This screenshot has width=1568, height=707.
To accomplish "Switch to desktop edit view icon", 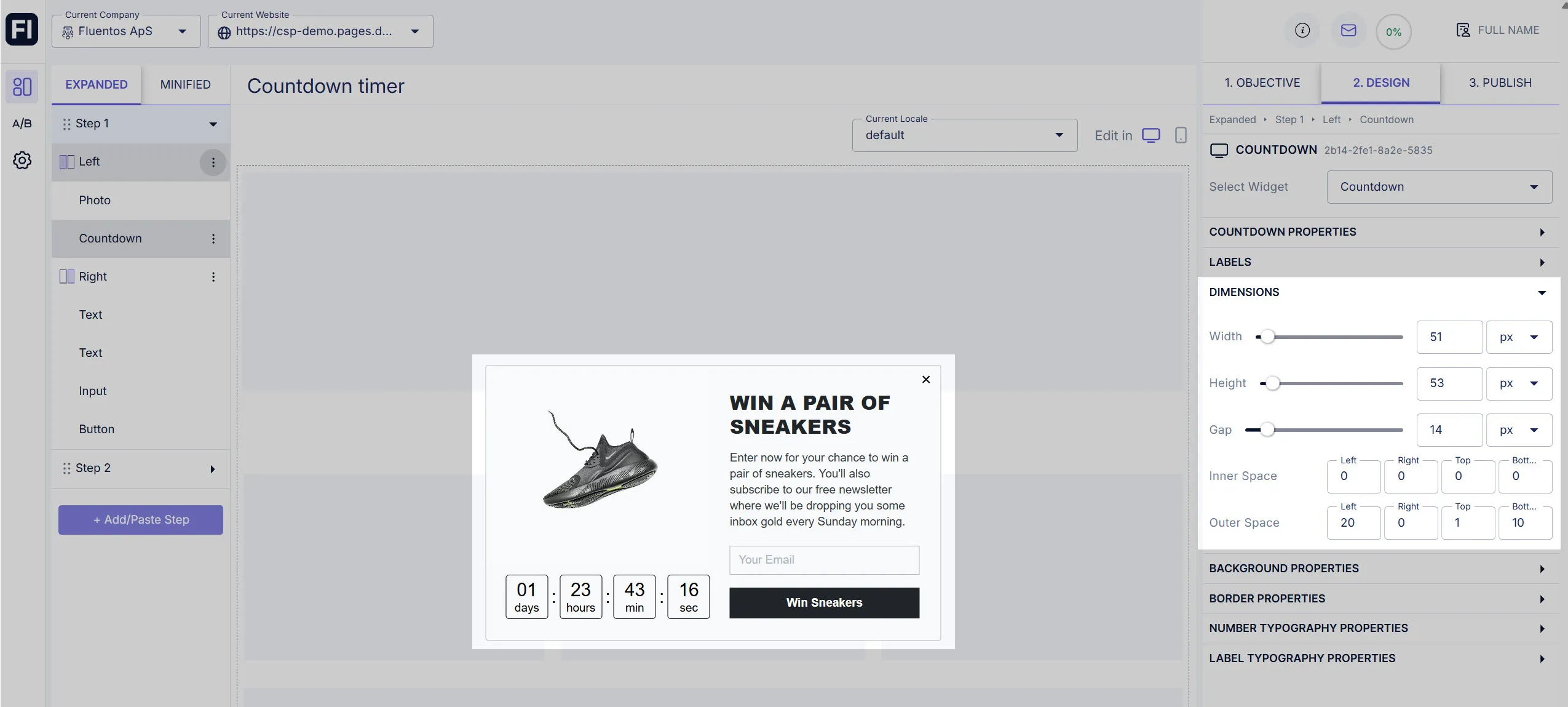I will coord(1150,135).
